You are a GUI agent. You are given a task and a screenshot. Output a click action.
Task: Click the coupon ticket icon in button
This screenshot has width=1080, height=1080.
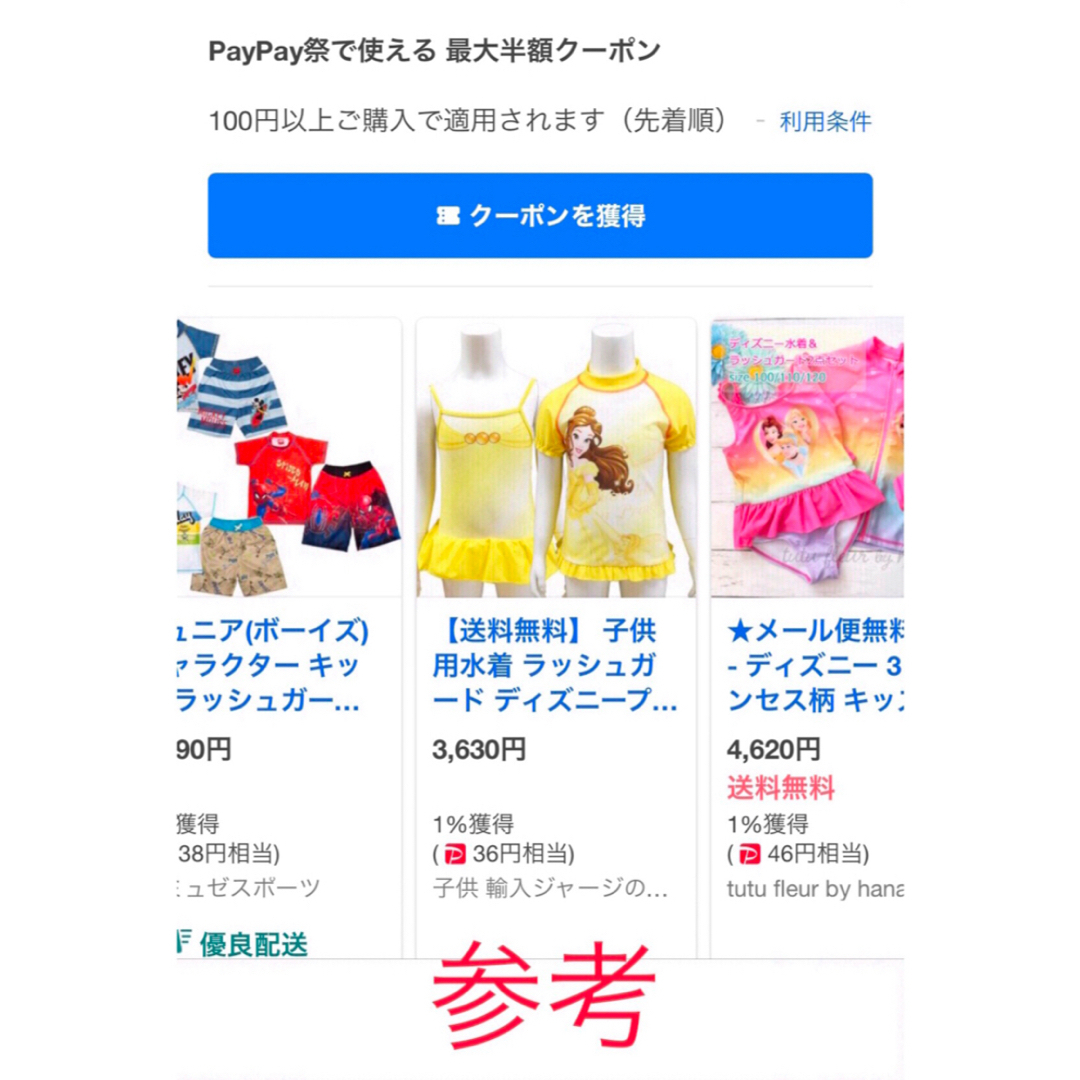coord(448,216)
